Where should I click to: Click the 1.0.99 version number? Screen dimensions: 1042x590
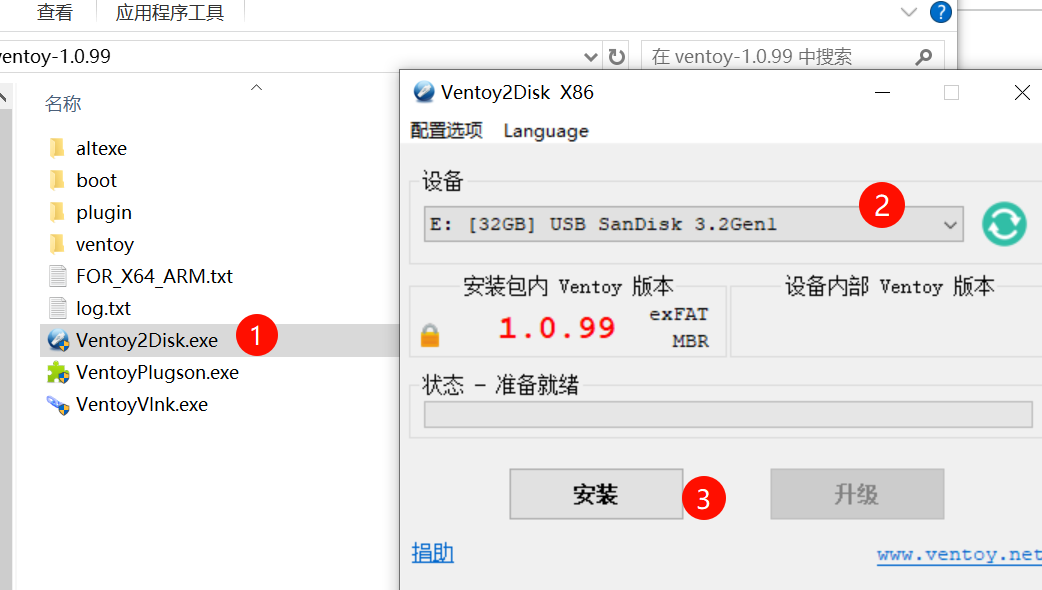[557, 328]
